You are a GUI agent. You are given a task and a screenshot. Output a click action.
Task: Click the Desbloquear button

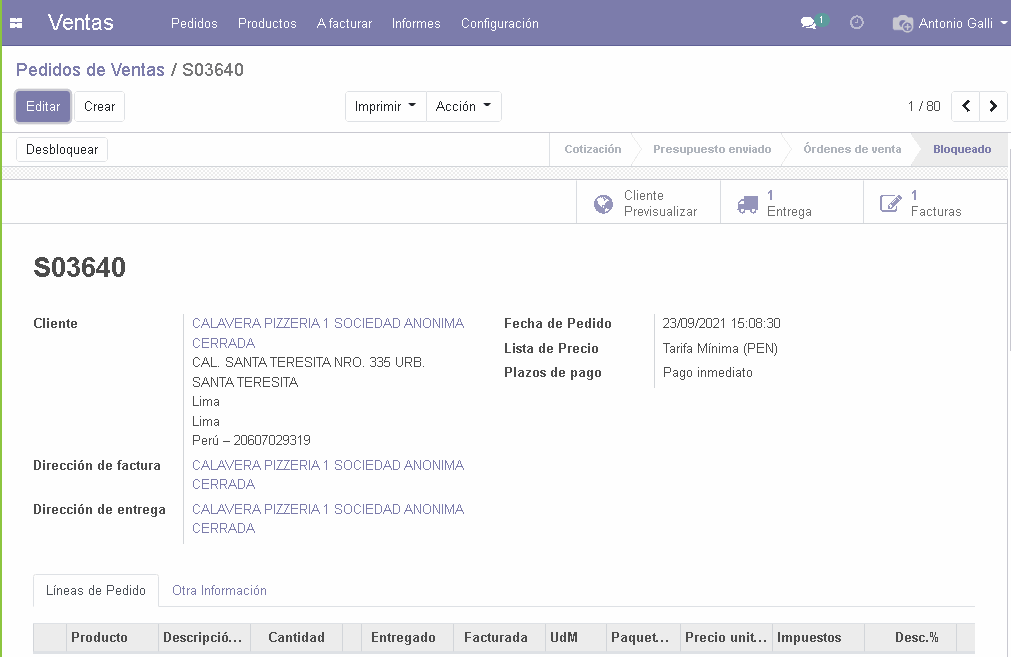coord(62,149)
